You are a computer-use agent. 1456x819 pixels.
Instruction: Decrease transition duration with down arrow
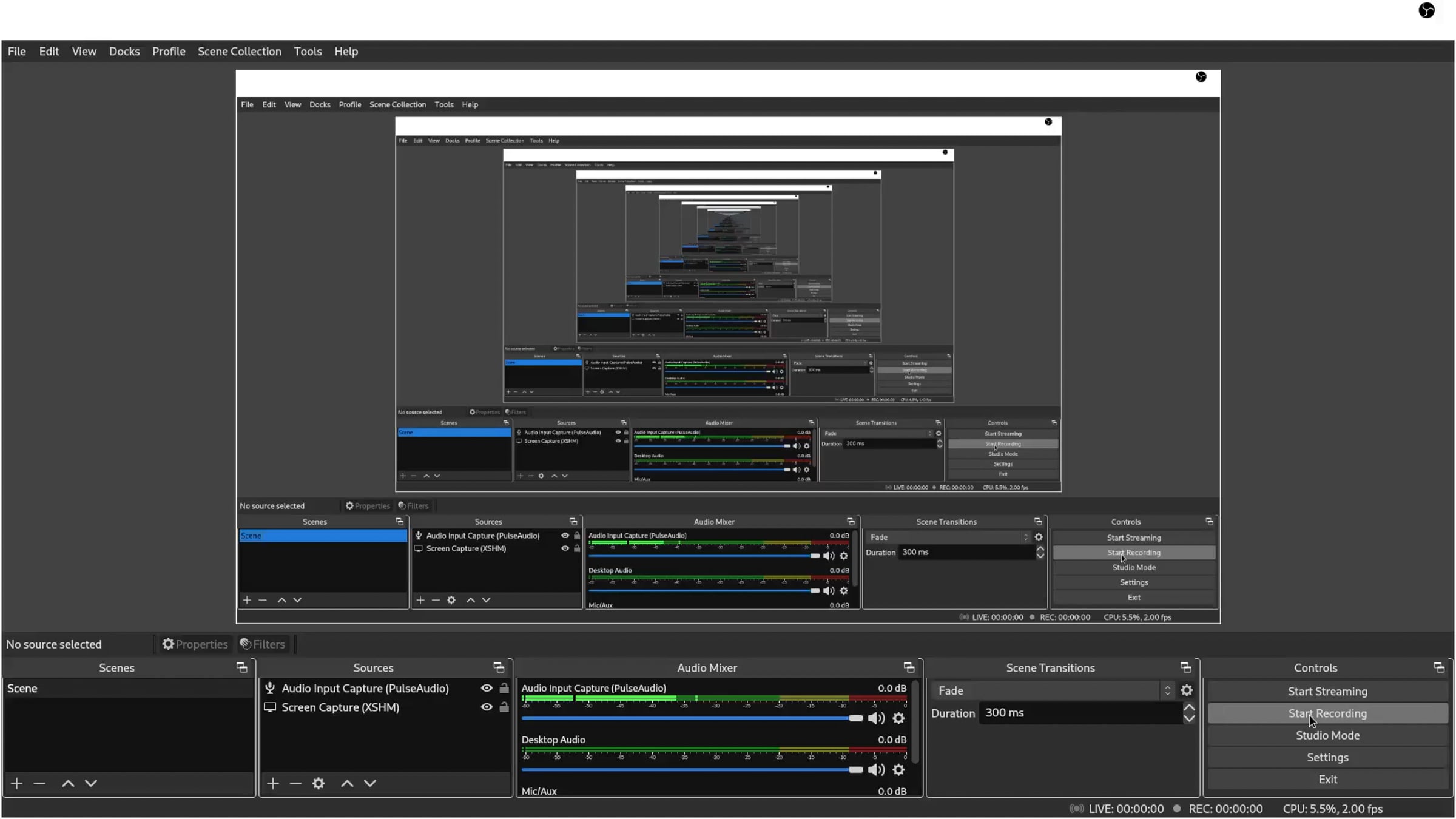point(1189,718)
